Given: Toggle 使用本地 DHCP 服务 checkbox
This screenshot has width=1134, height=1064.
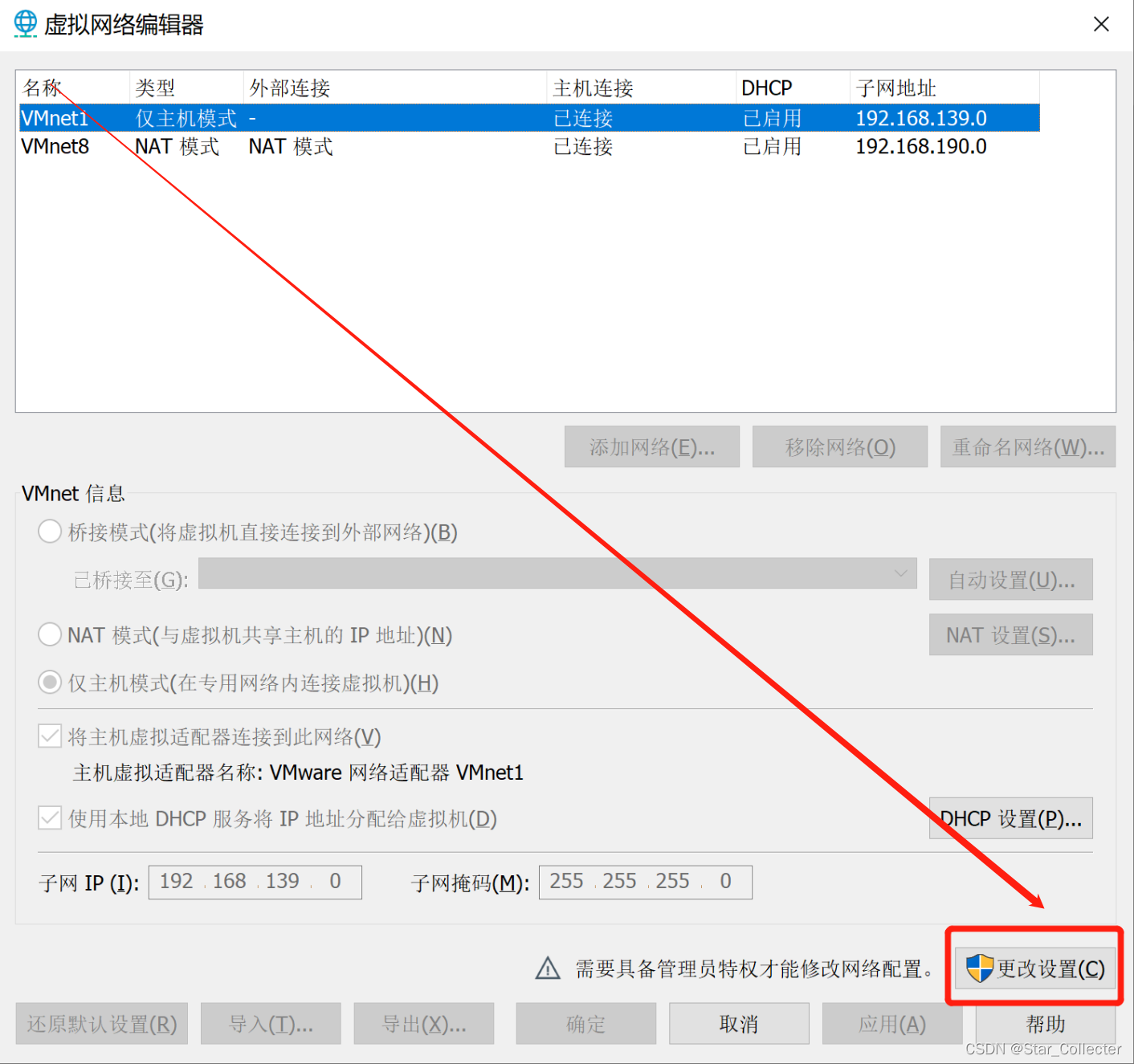Looking at the screenshot, I should (50, 818).
